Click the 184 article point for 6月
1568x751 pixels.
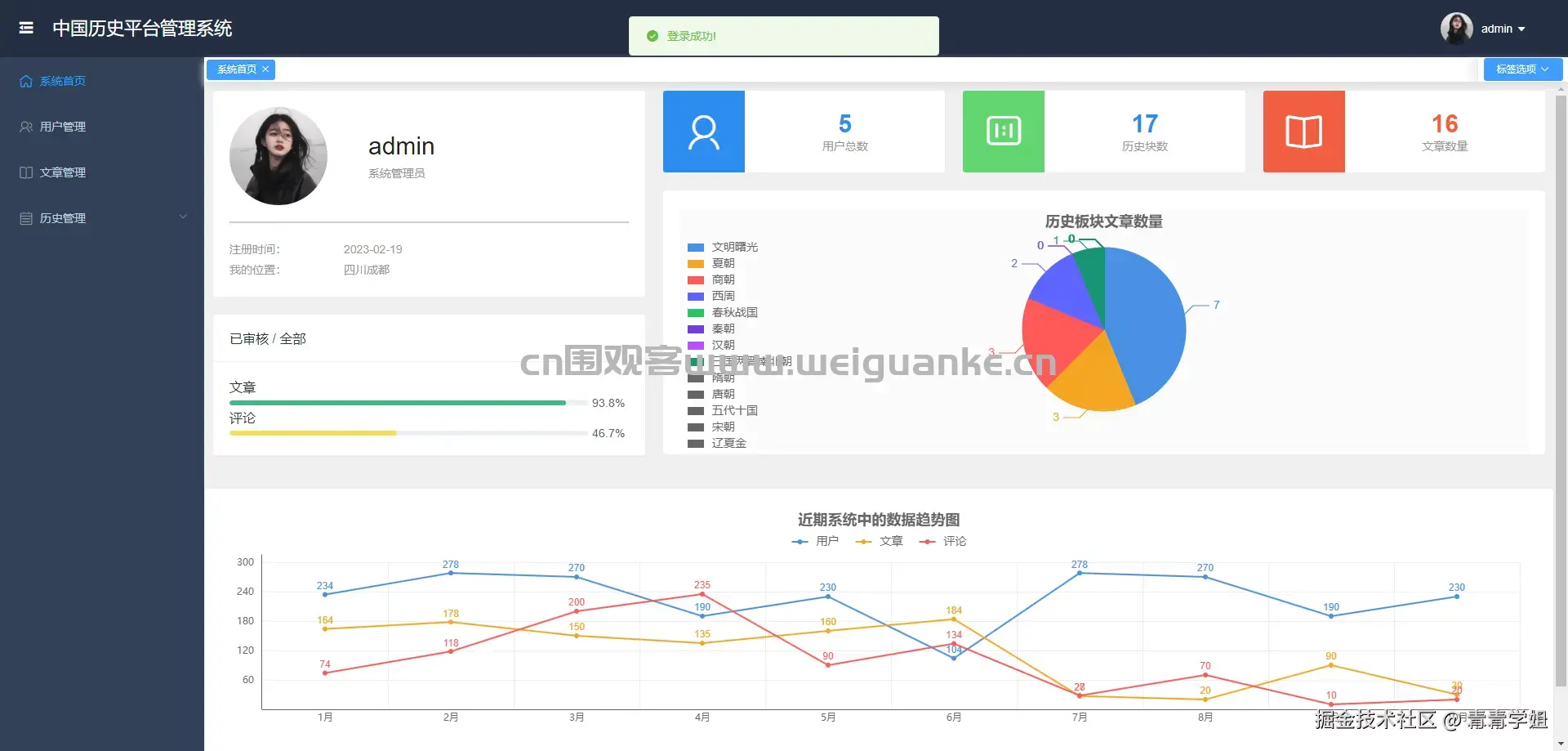954,619
